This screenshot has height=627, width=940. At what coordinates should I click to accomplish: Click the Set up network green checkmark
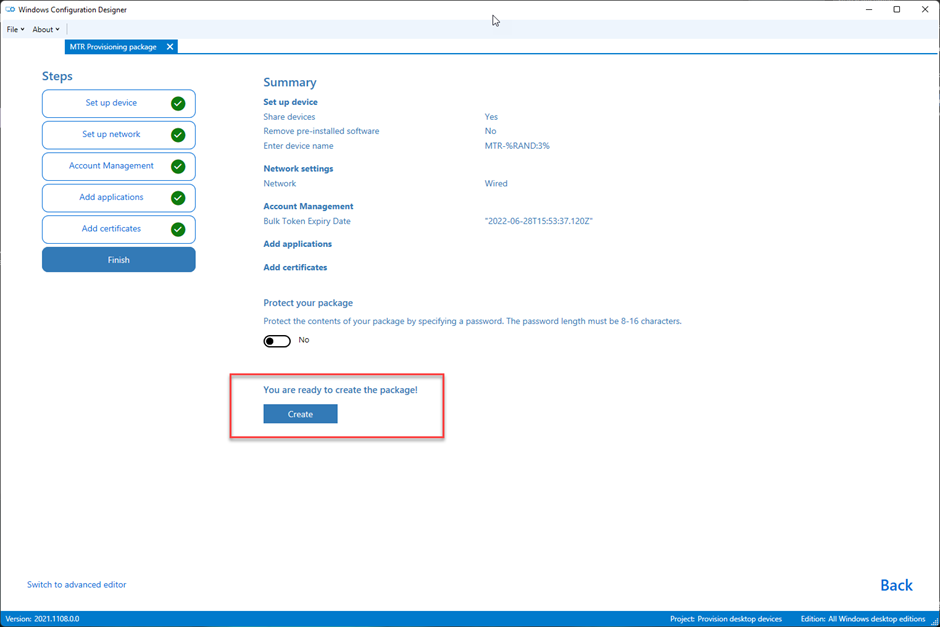pos(178,135)
